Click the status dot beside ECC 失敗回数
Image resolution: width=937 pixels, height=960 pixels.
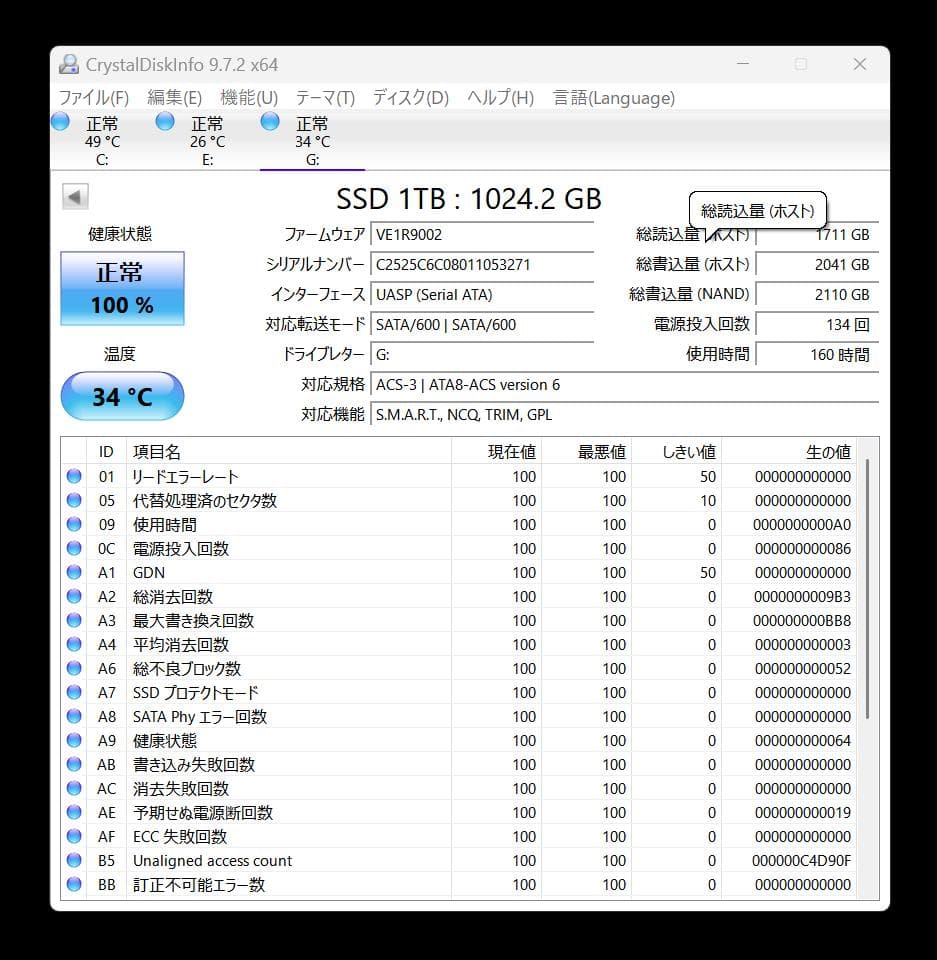click(74, 836)
